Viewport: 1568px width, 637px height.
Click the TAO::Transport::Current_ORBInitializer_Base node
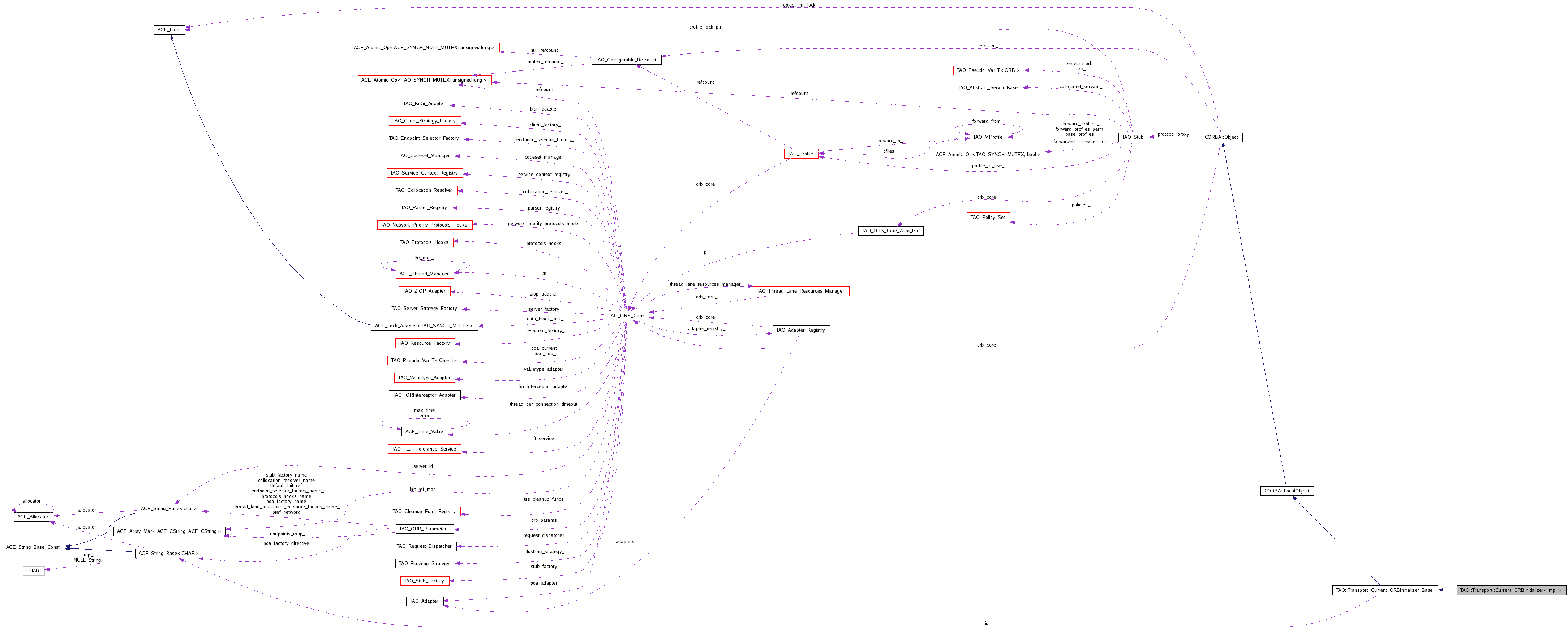(x=1385, y=590)
